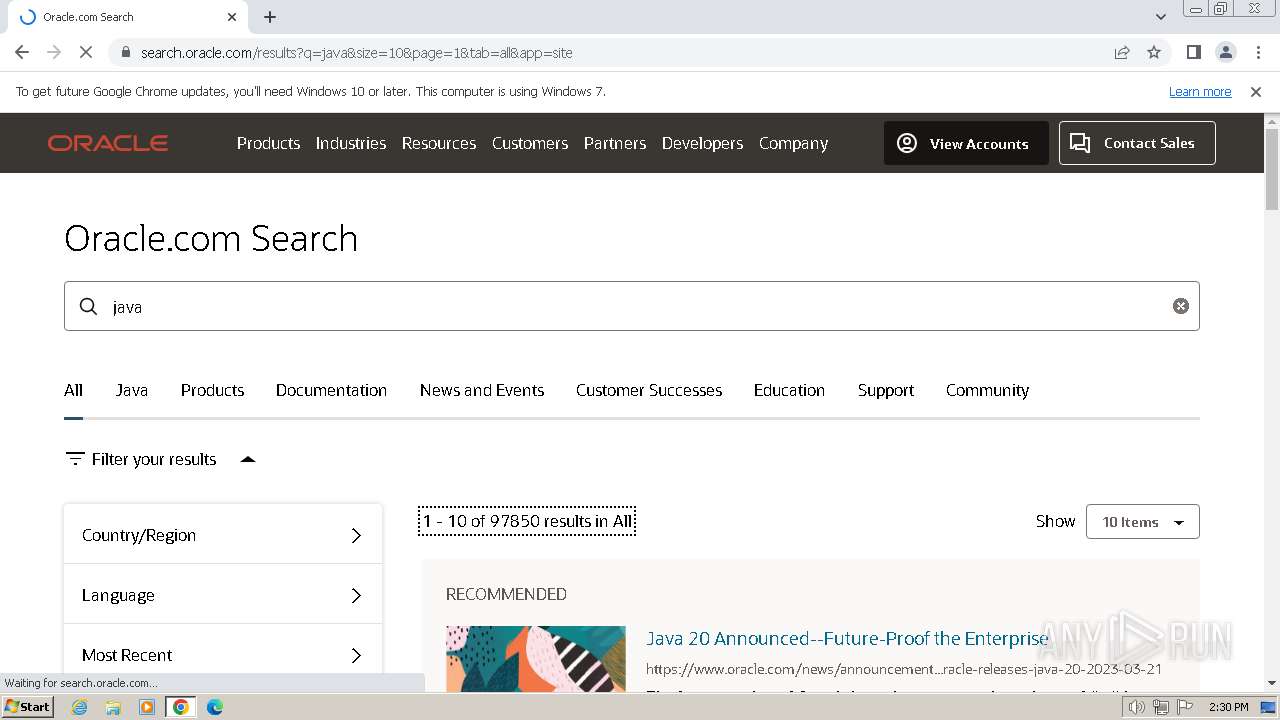Follow the Learn more link
Viewport: 1280px width, 720px height.
point(1200,92)
